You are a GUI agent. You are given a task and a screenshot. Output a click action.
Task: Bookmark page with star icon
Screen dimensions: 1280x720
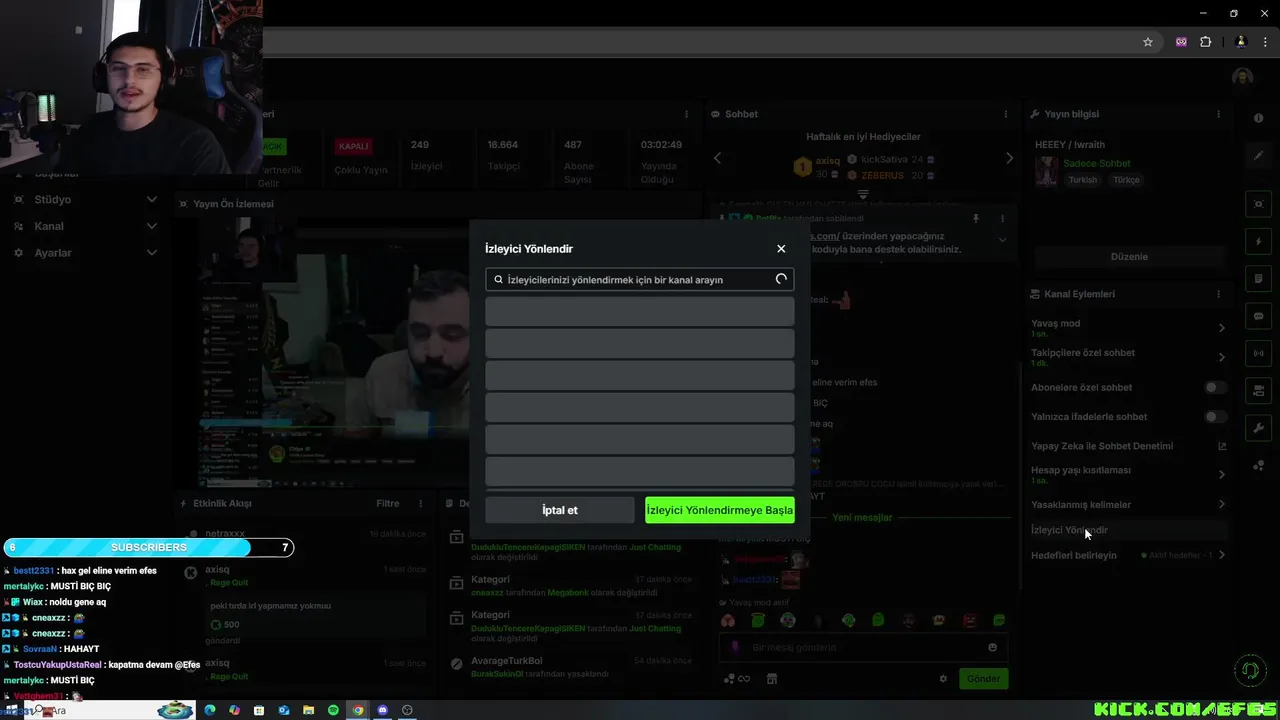pos(1148,42)
